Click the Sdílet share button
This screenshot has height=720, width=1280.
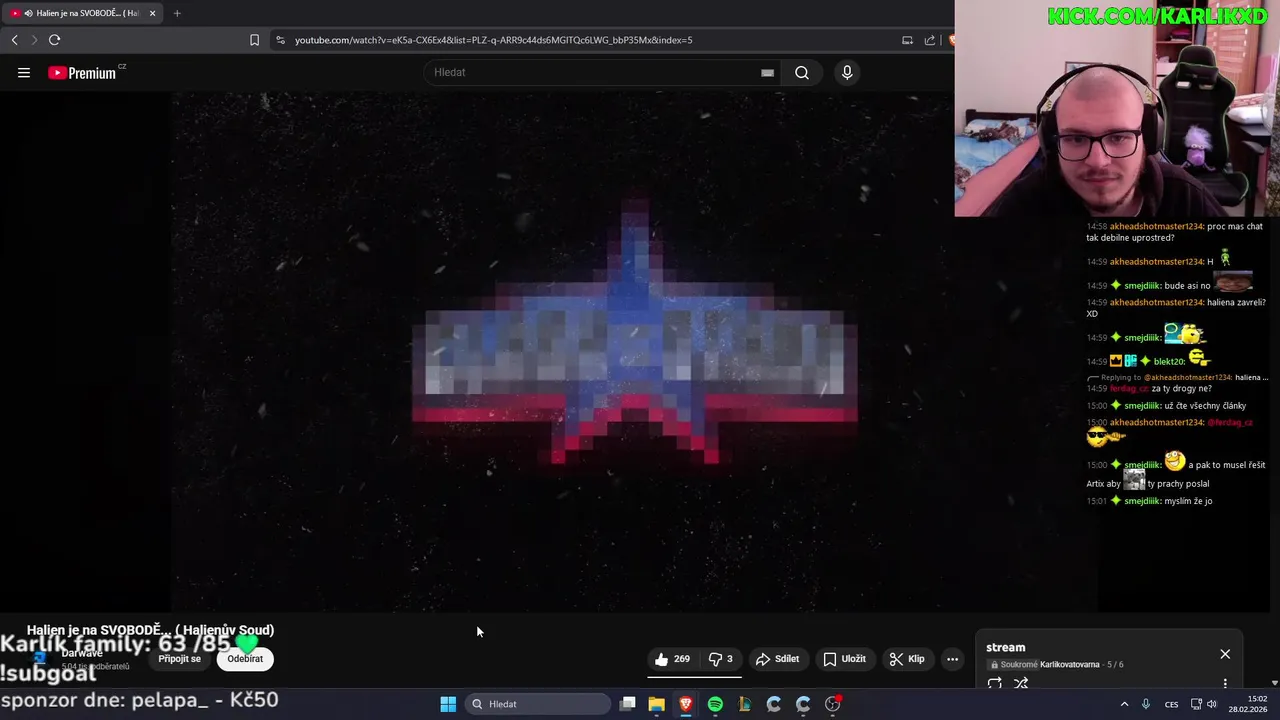[777, 659]
